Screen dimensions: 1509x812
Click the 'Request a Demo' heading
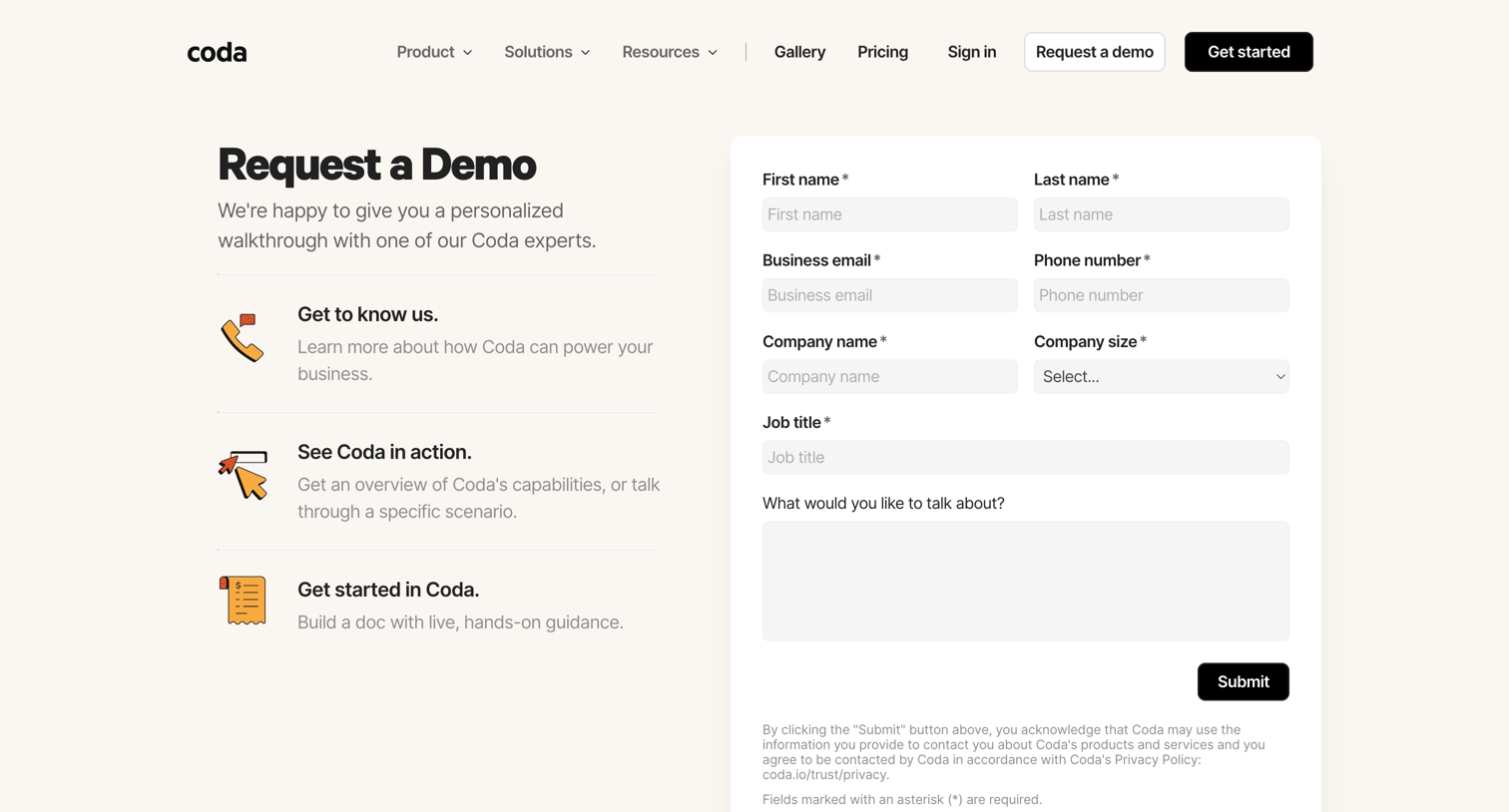coord(376,165)
